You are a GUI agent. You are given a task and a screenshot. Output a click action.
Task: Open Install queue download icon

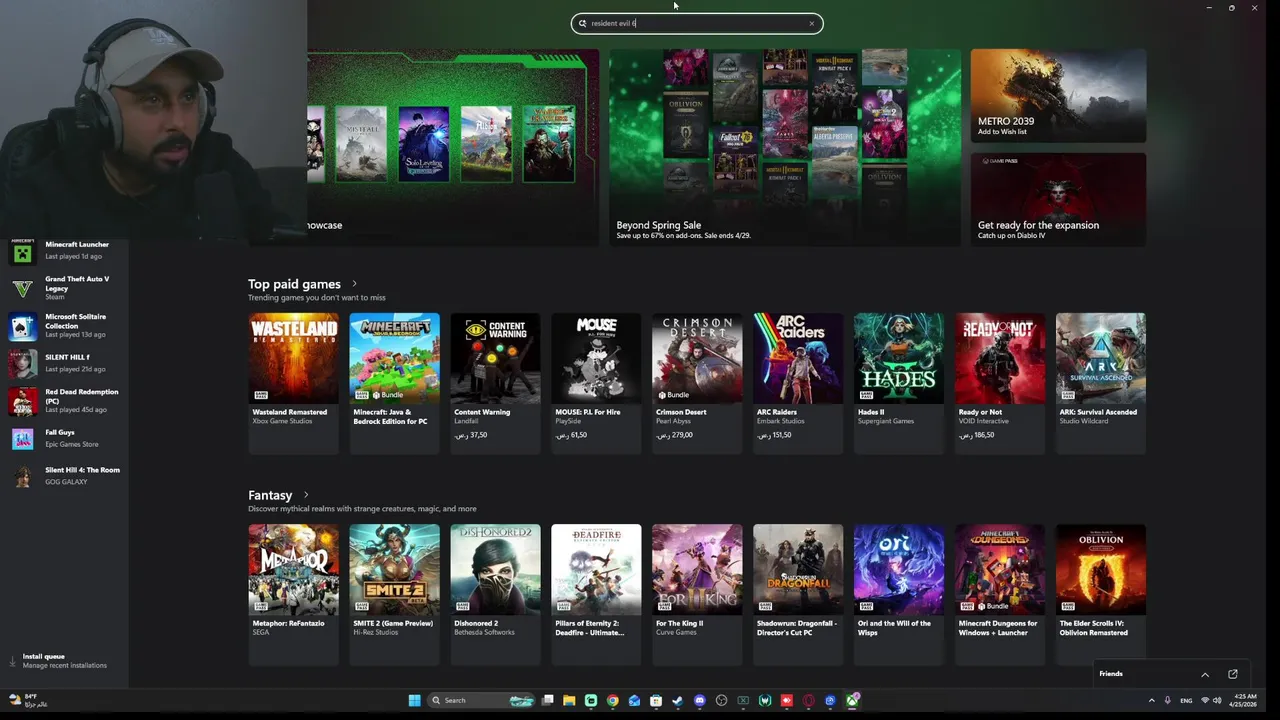click(13, 661)
